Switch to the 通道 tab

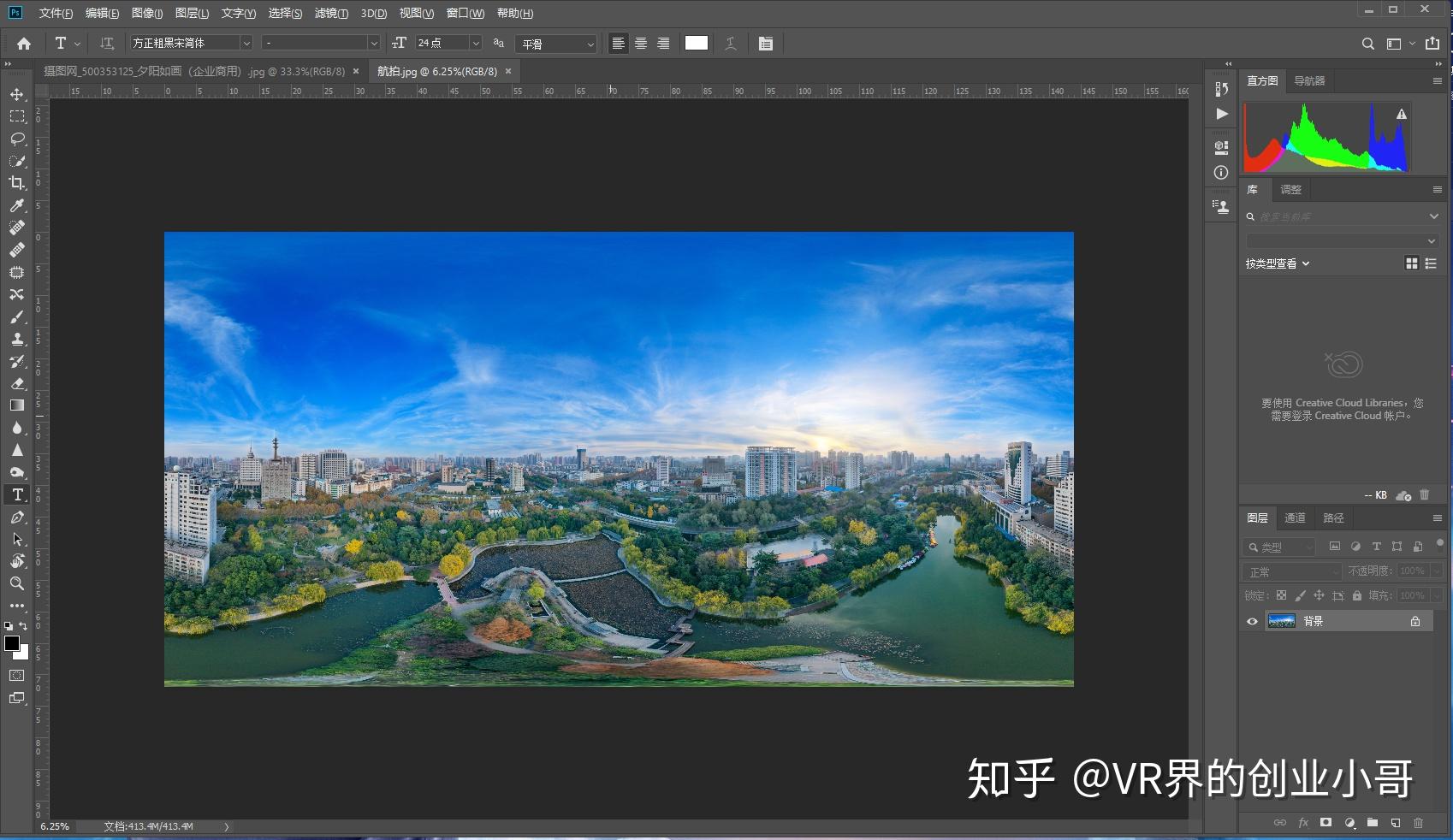point(1295,518)
